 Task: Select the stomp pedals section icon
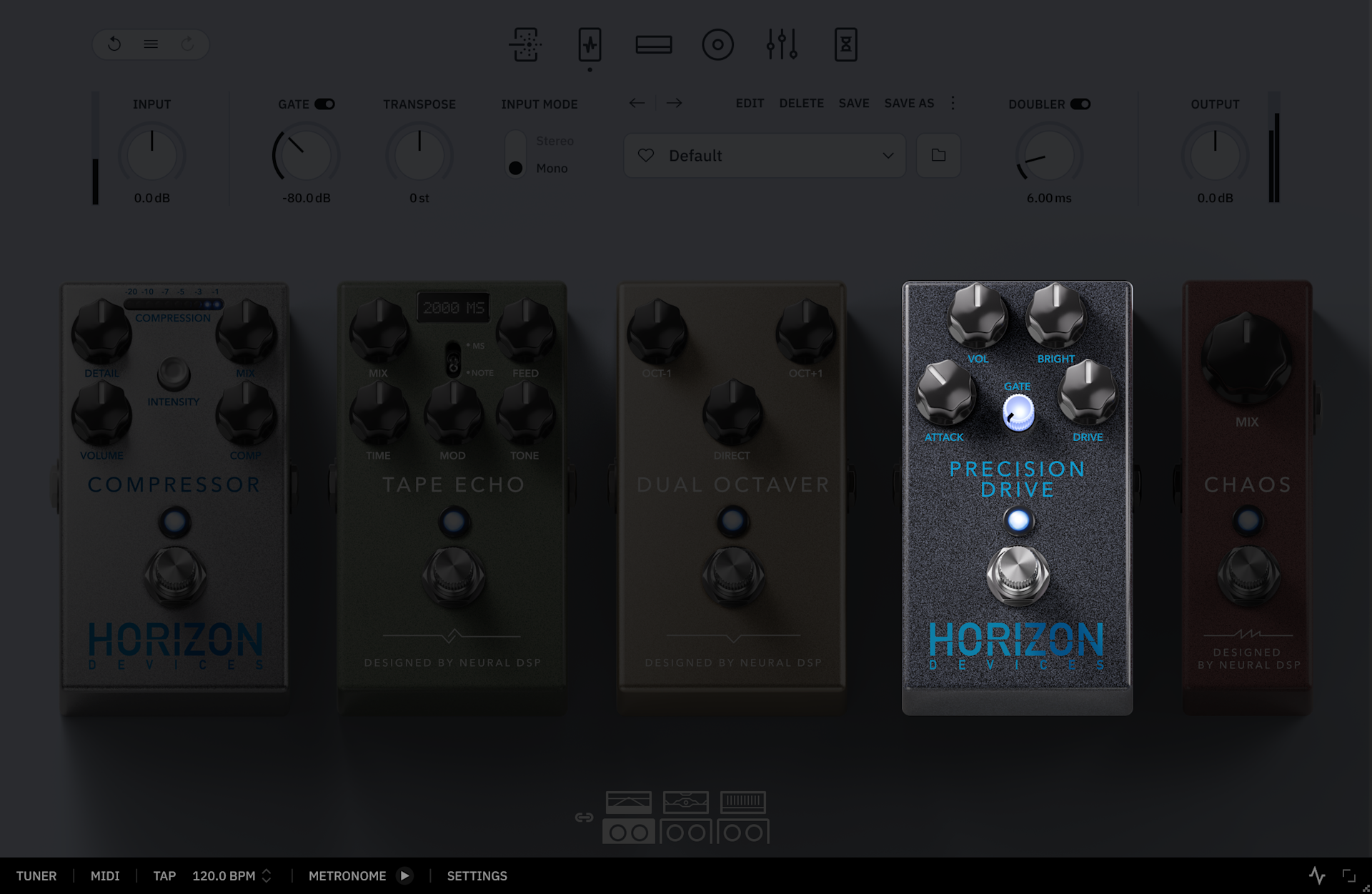590,44
